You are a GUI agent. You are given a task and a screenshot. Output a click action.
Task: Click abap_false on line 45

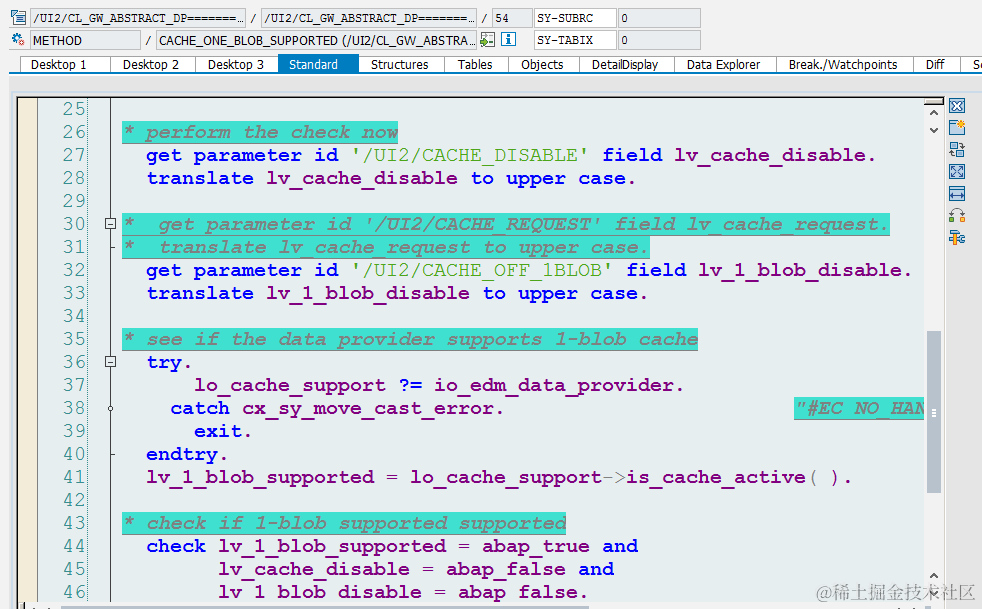pyautogui.click(x=505, y=569)
